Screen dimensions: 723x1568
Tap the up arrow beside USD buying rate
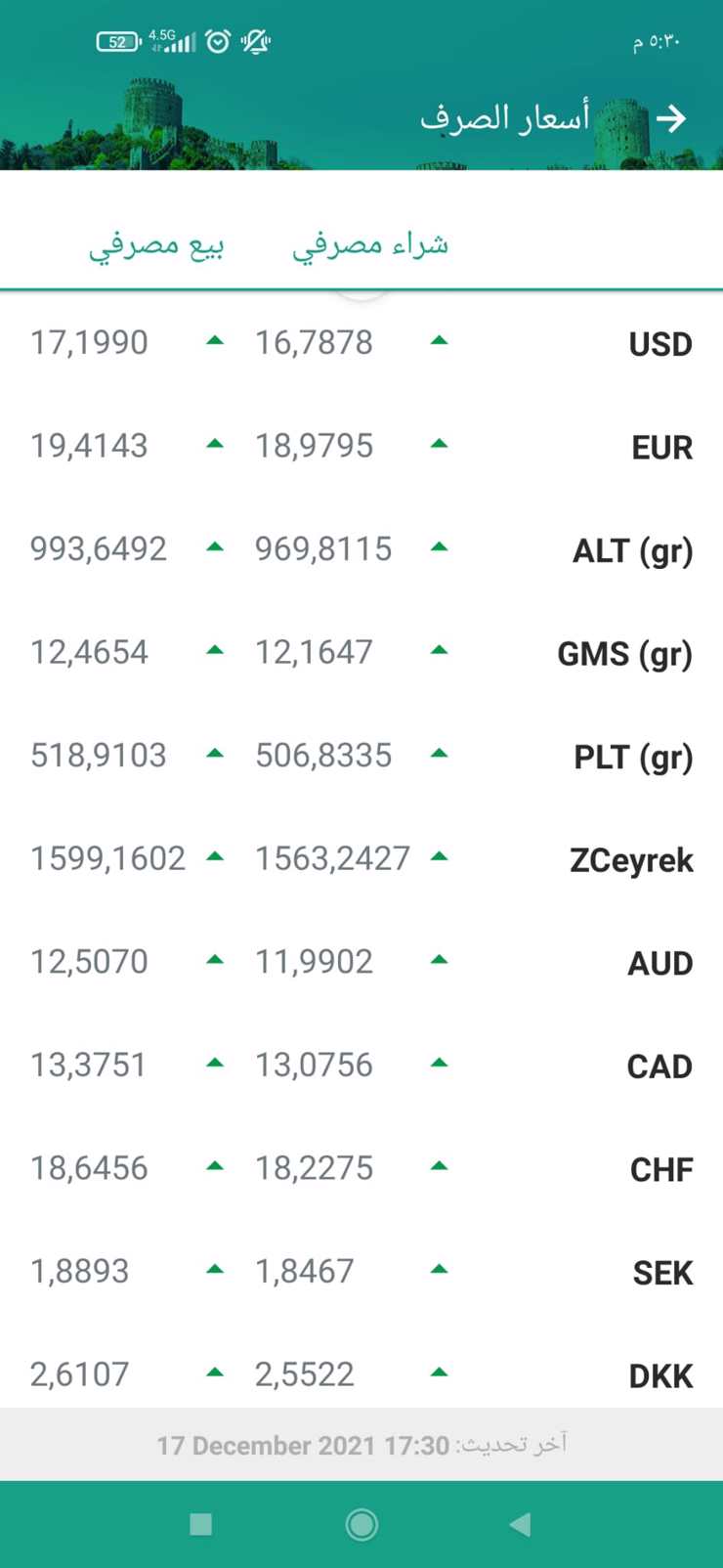coord(439,341)
